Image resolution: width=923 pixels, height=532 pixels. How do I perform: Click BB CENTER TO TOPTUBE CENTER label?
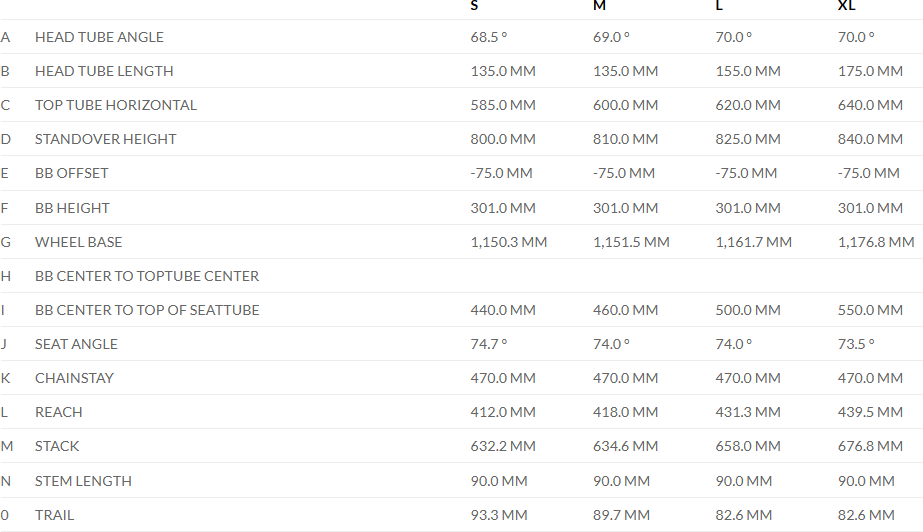pyautogui.click(x=147, y=276)
